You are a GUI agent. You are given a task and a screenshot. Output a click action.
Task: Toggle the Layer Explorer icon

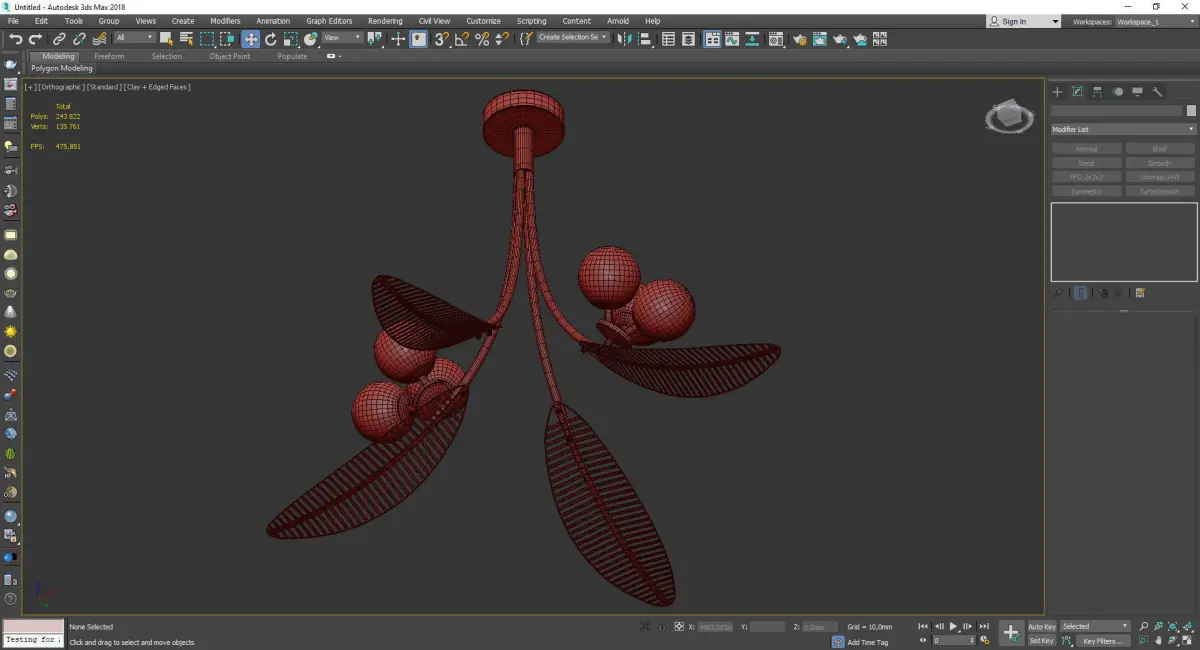pos(689,39)
